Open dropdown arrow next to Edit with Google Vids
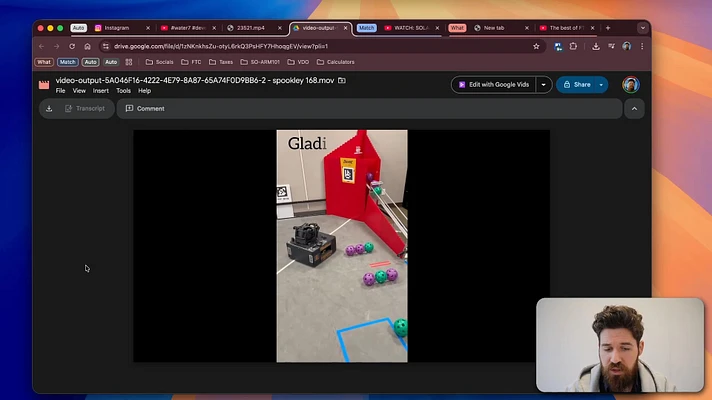712x400 pixels. 544,85
